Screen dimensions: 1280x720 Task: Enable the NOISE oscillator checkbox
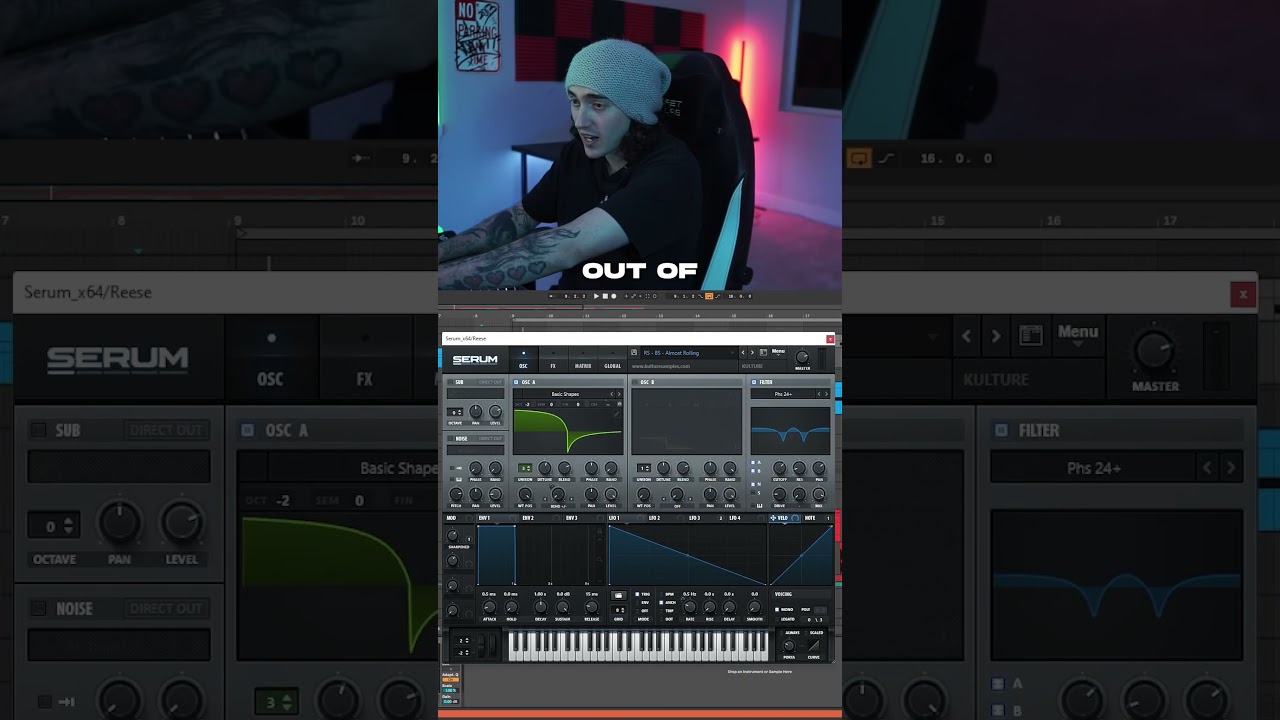(450, 438)
